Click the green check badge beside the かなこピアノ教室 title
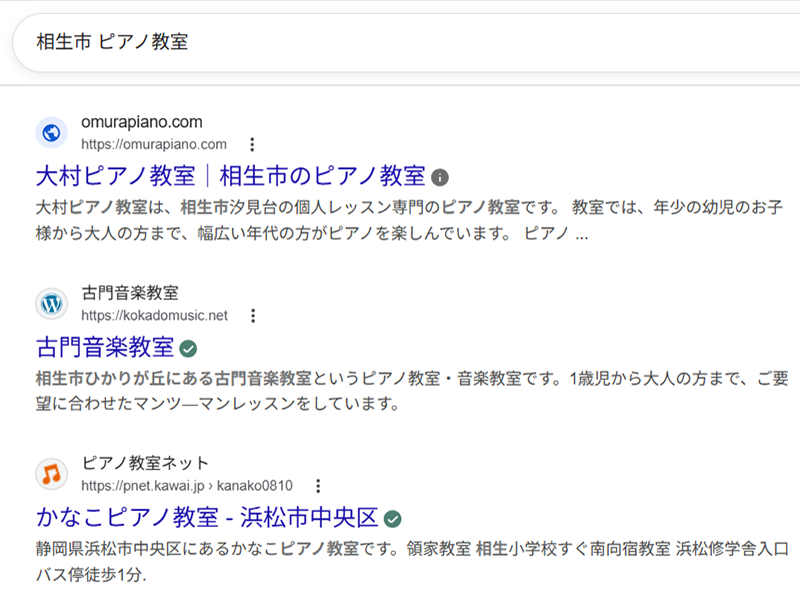Image resolution: width=800 pixels, height=589 pixels. point(393,519)
